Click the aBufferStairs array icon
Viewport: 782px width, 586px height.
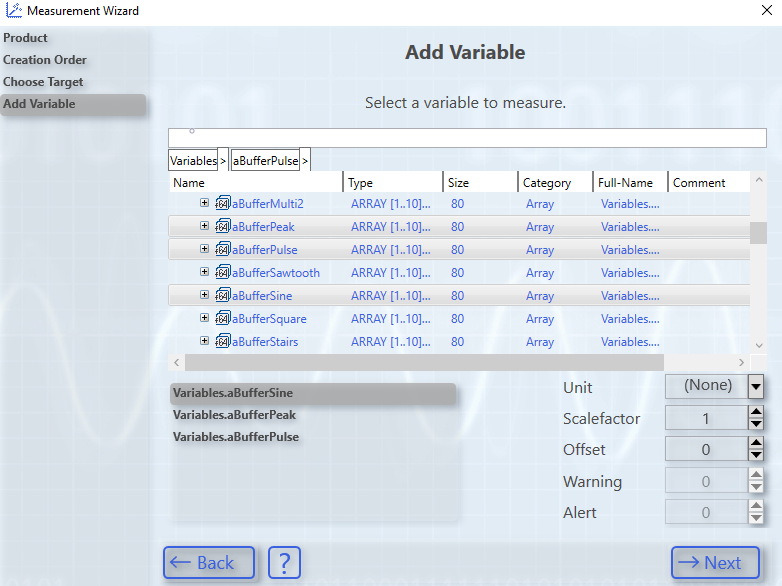click(x=222, y=341)
